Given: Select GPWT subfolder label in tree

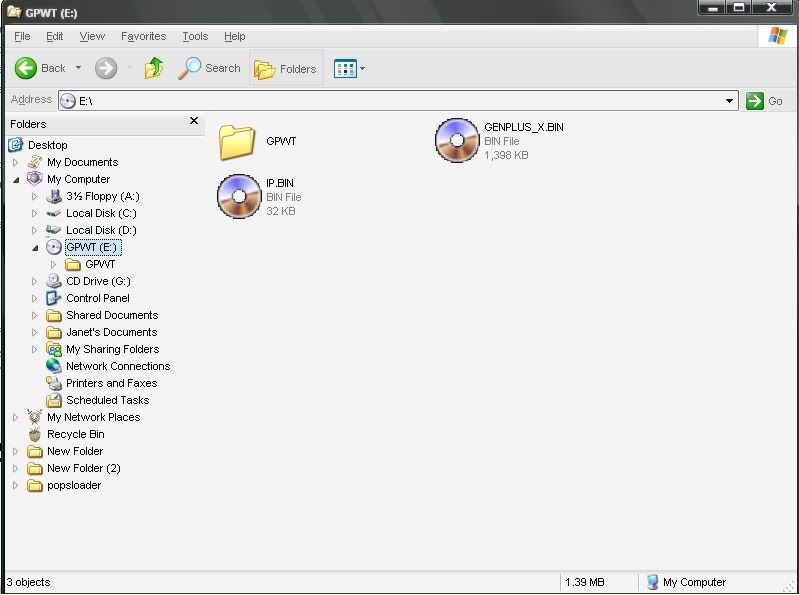Looking at the screenshot, I should pyautogui.click(x=100, y=264).
